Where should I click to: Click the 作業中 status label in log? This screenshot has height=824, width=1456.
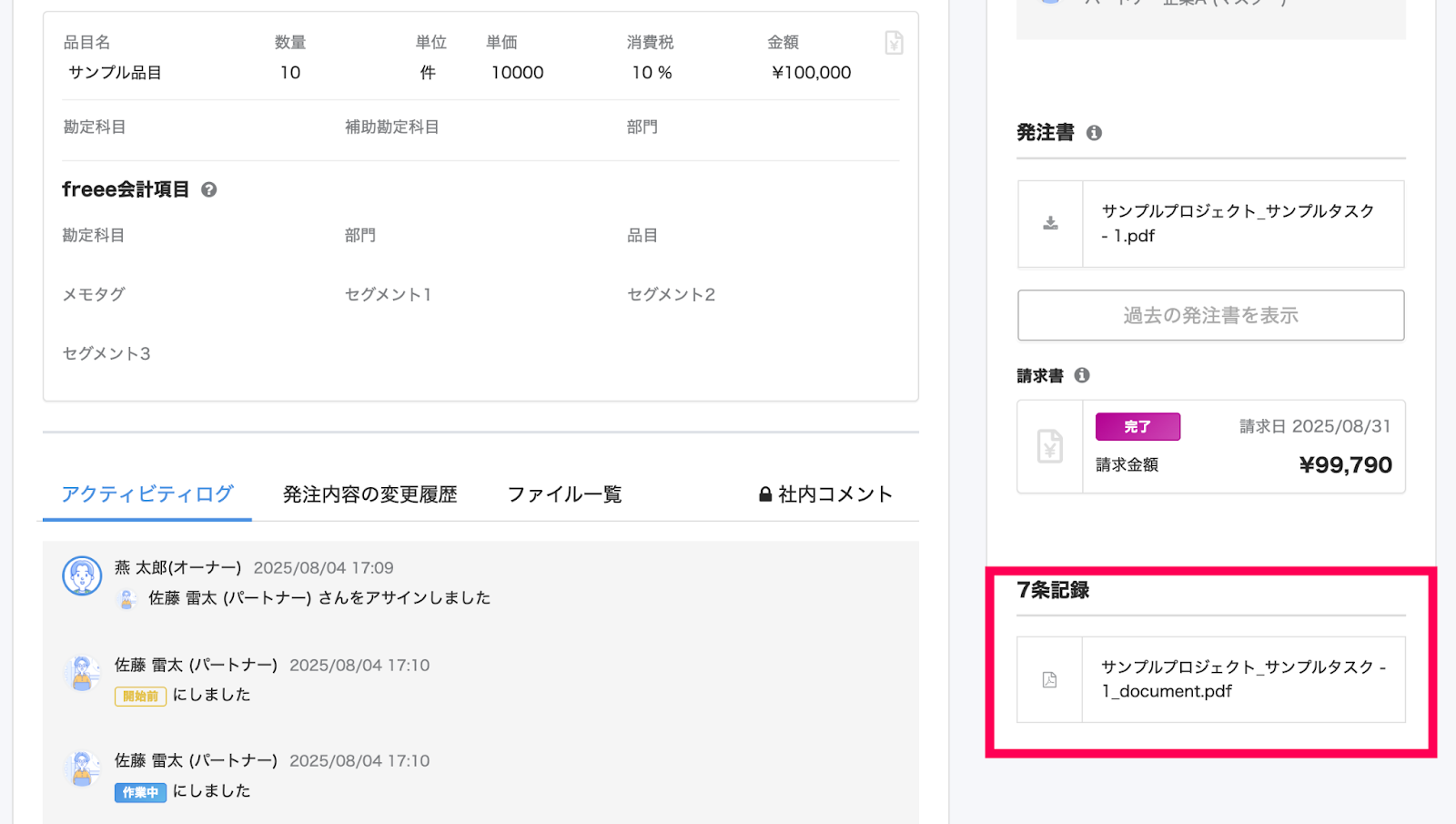pos(140,792)
